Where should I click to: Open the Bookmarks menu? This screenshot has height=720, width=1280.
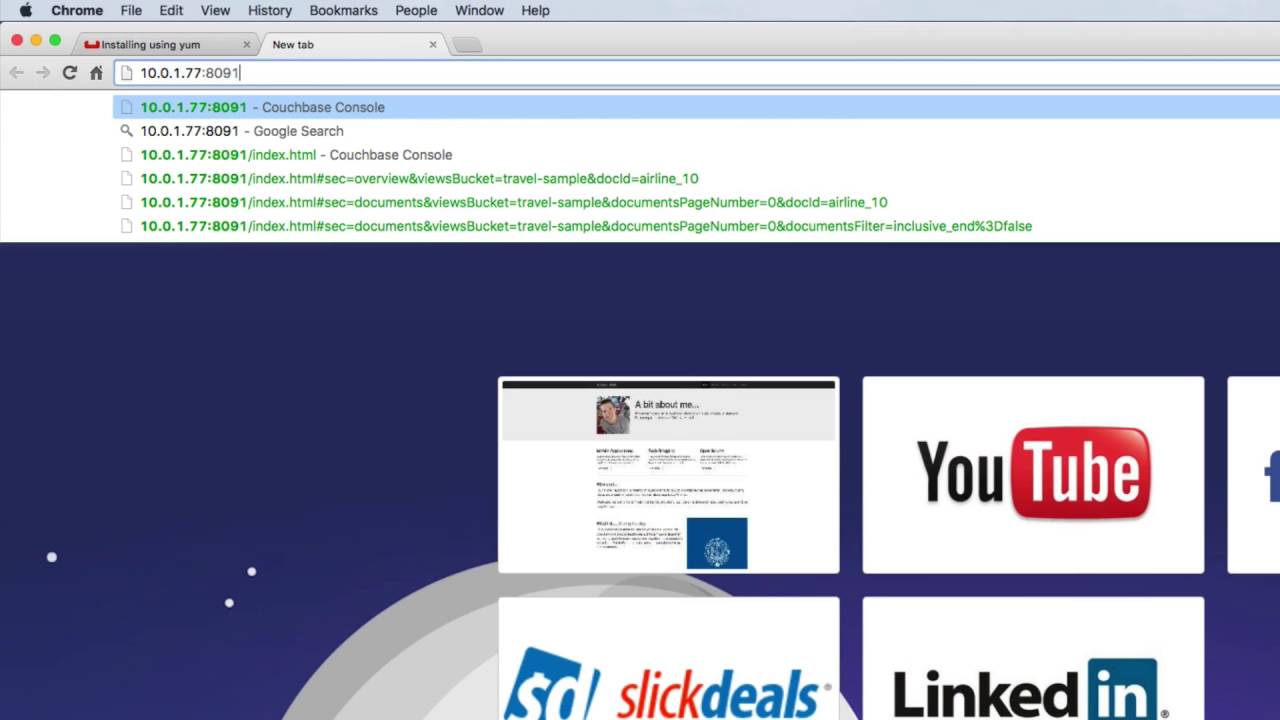[x=343, y=10]
